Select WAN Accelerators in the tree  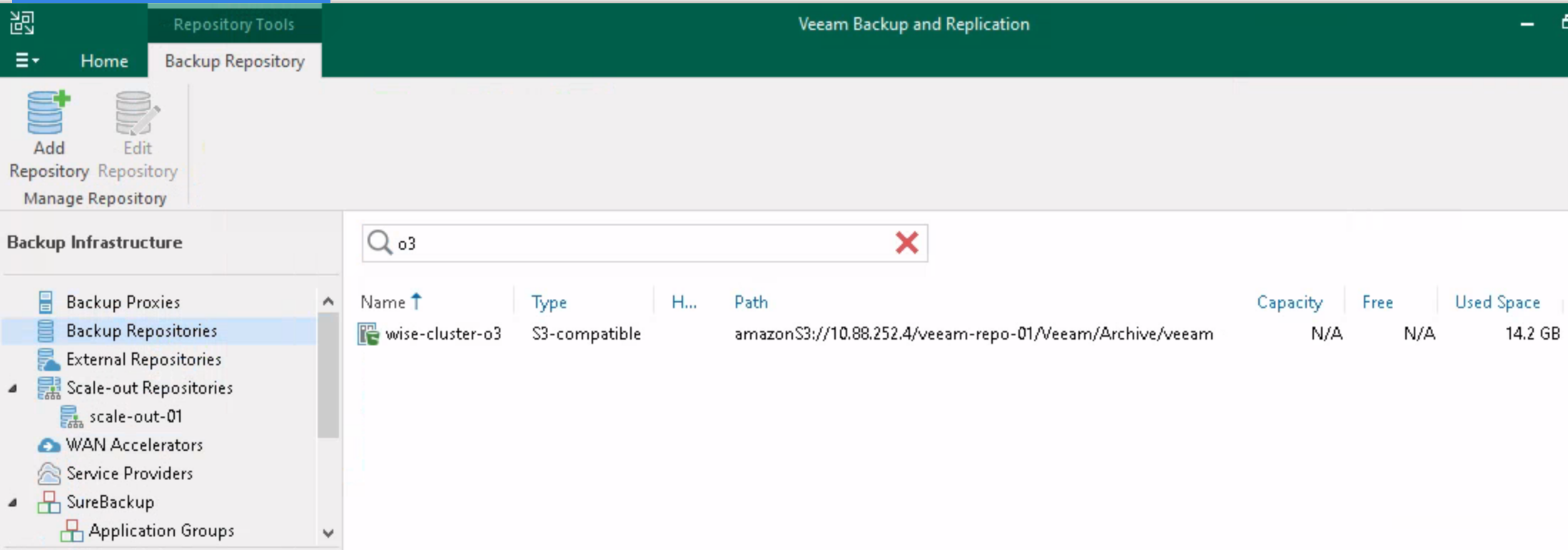coord(134,444)
